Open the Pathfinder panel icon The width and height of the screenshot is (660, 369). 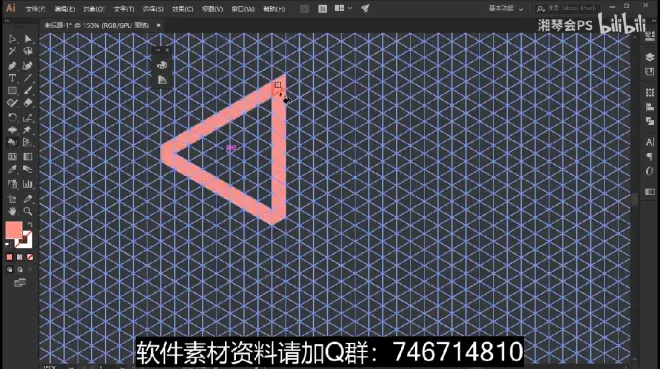click(x=650, y=121)
